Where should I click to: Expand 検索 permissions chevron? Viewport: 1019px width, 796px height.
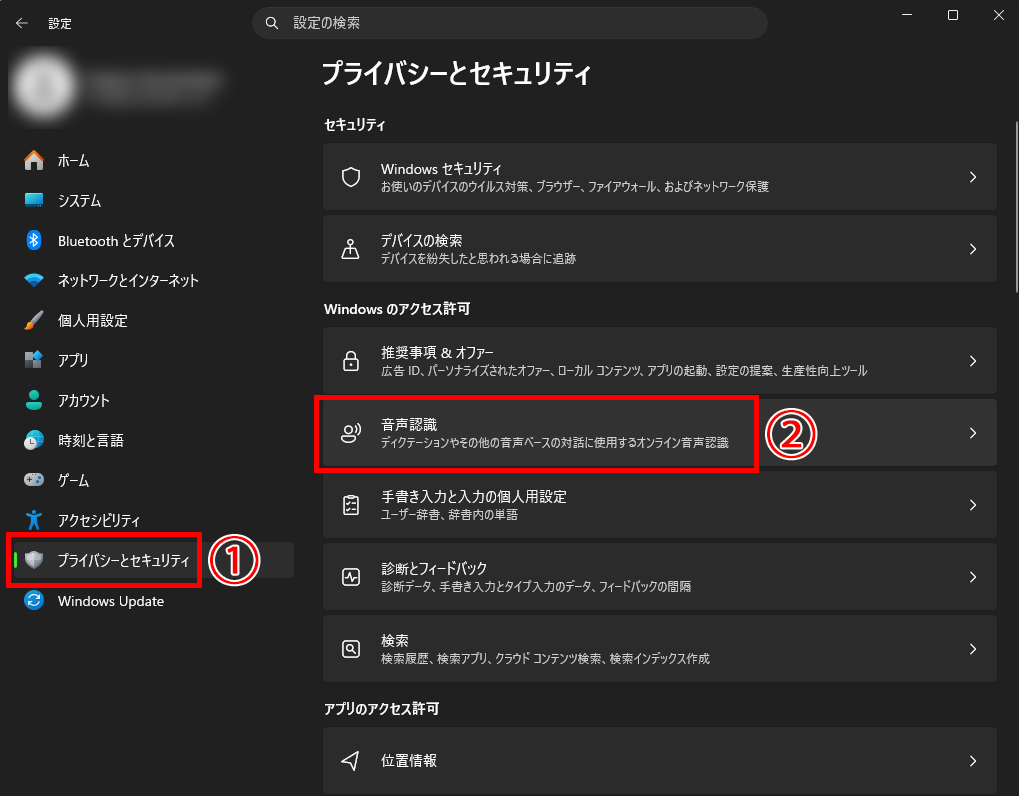tap(973, 648)
